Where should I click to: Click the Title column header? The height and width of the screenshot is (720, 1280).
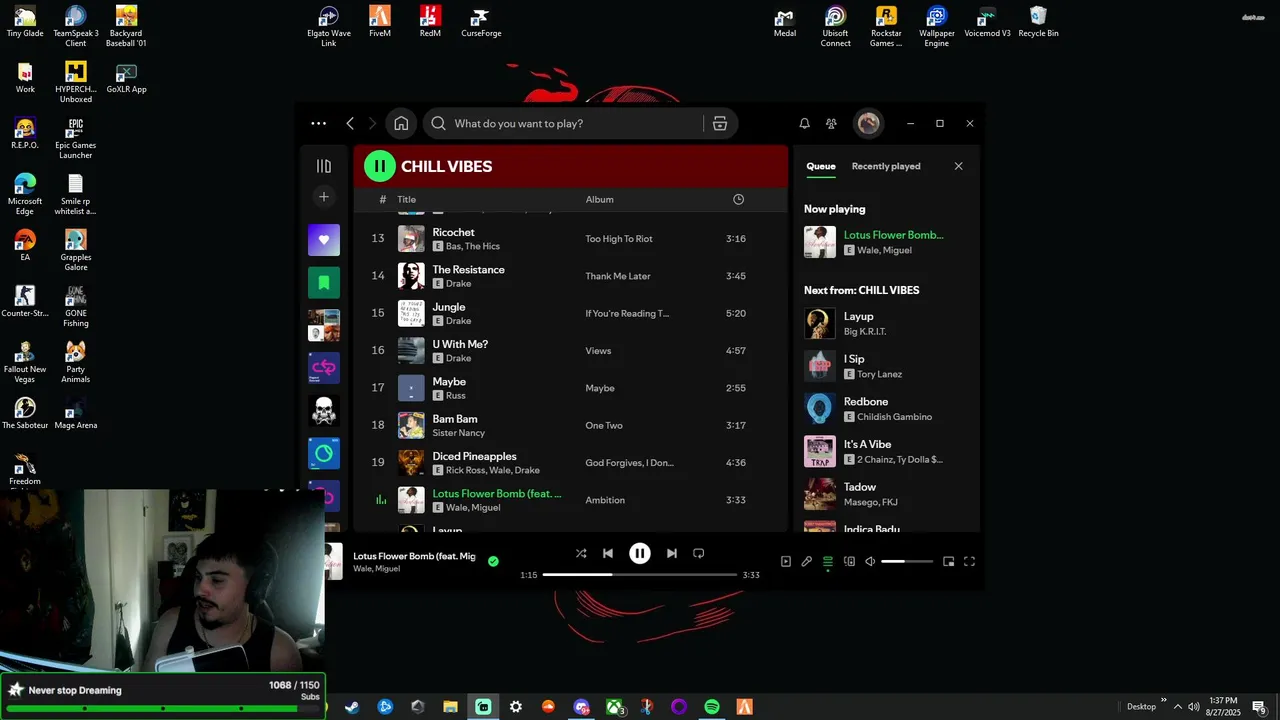[407, 200]
